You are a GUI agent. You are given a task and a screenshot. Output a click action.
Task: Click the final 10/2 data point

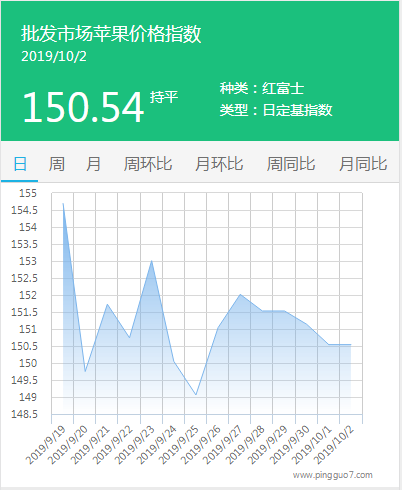351,344
